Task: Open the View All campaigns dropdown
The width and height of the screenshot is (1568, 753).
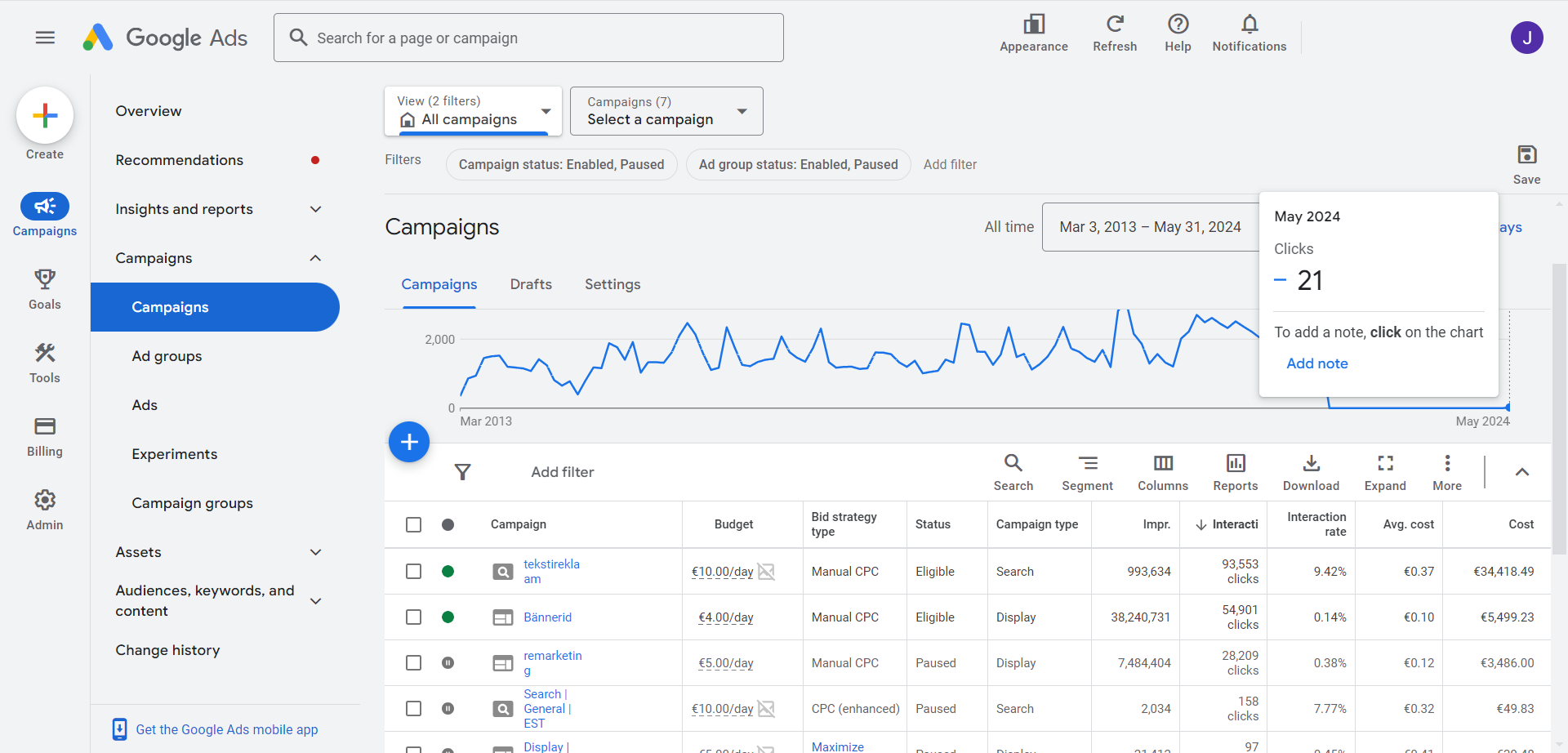Action: (473, 111)
